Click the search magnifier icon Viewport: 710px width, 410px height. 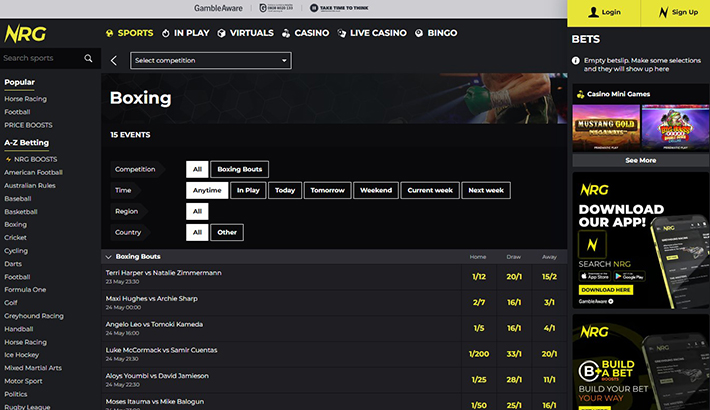tap(88, 58)
